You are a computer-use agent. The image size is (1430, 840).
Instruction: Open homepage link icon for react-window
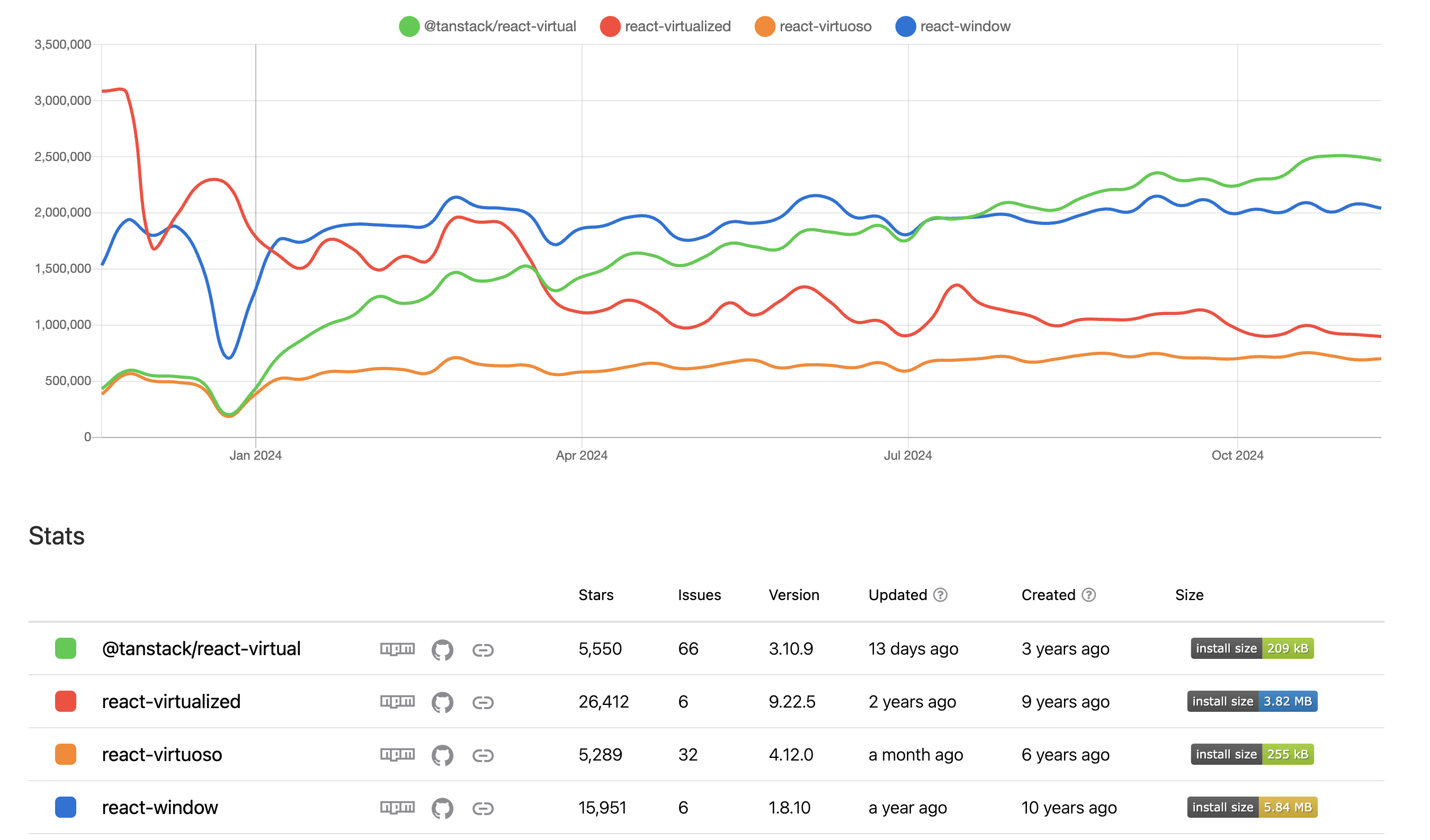[483, 808]
